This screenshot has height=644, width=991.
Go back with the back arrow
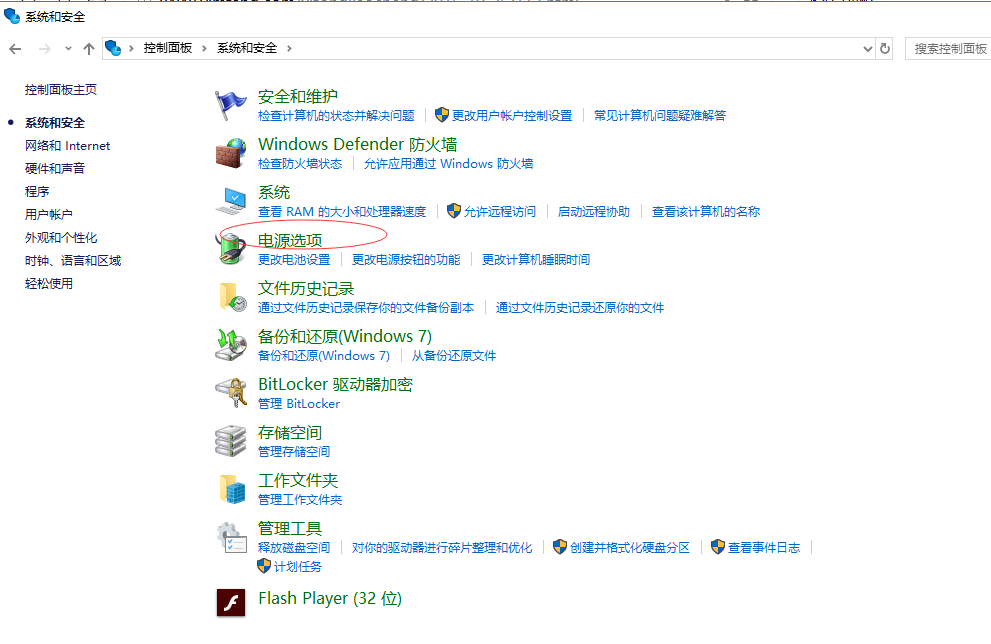coord(15,49)
